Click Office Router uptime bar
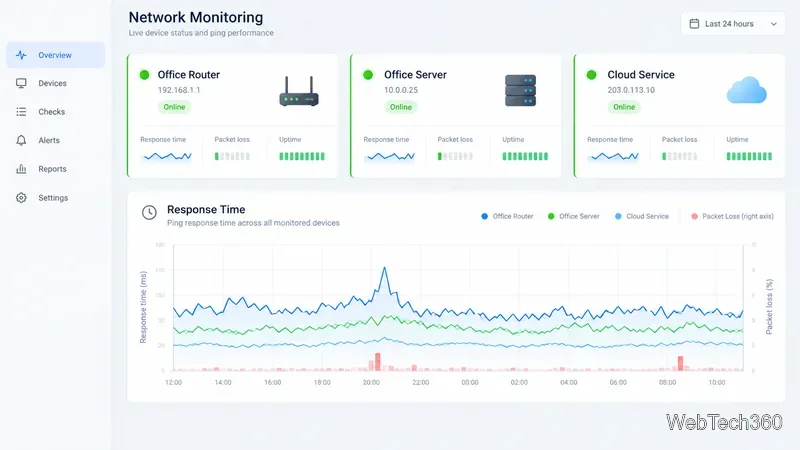Image resolution: width=800 pixels, height=450 pixels. coord(302,157)
